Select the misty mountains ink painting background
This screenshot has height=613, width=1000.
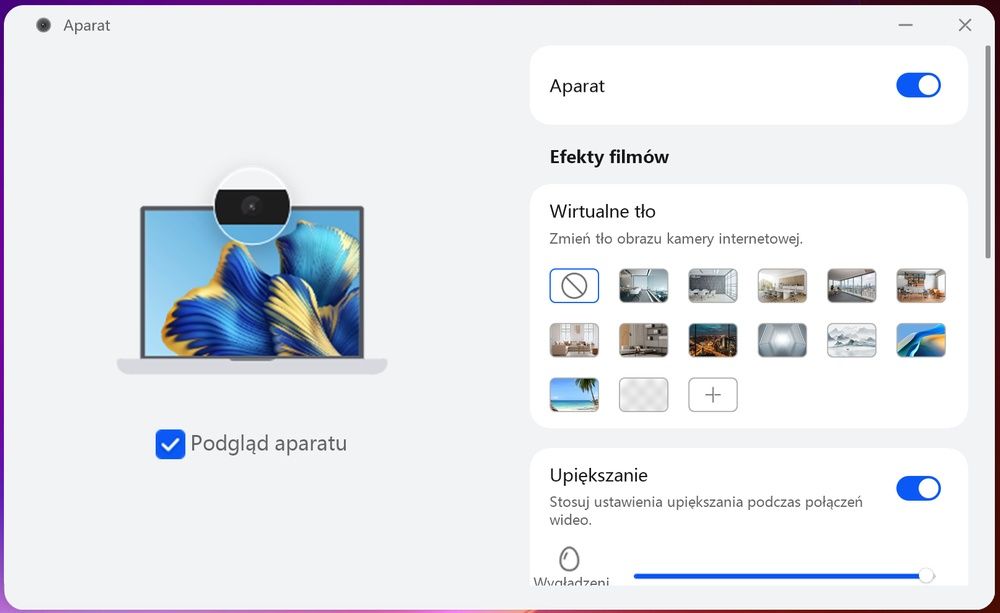[x=851, y=340]
